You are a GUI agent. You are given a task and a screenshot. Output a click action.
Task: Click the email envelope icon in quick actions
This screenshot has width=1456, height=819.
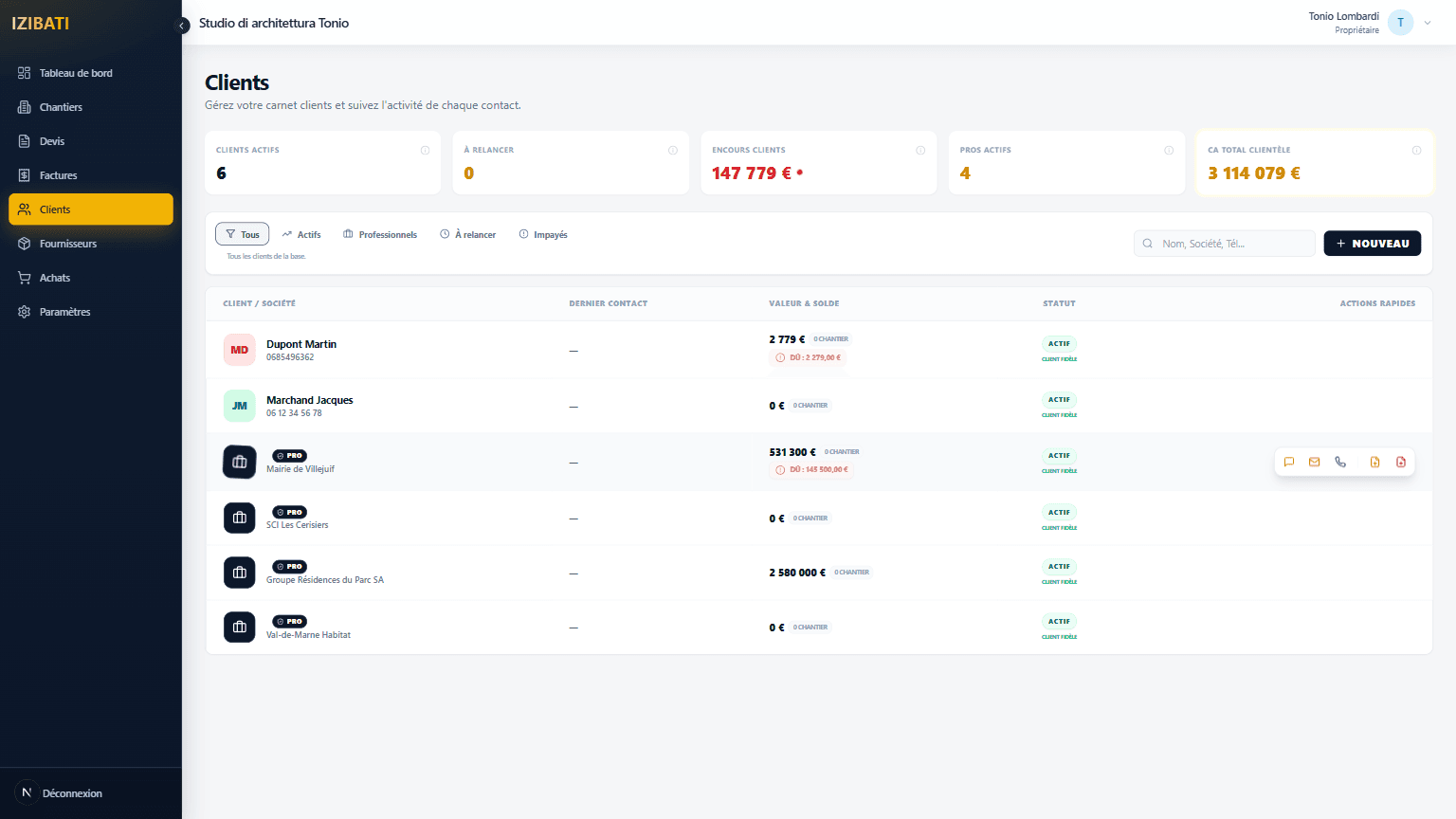point(1315,463)
